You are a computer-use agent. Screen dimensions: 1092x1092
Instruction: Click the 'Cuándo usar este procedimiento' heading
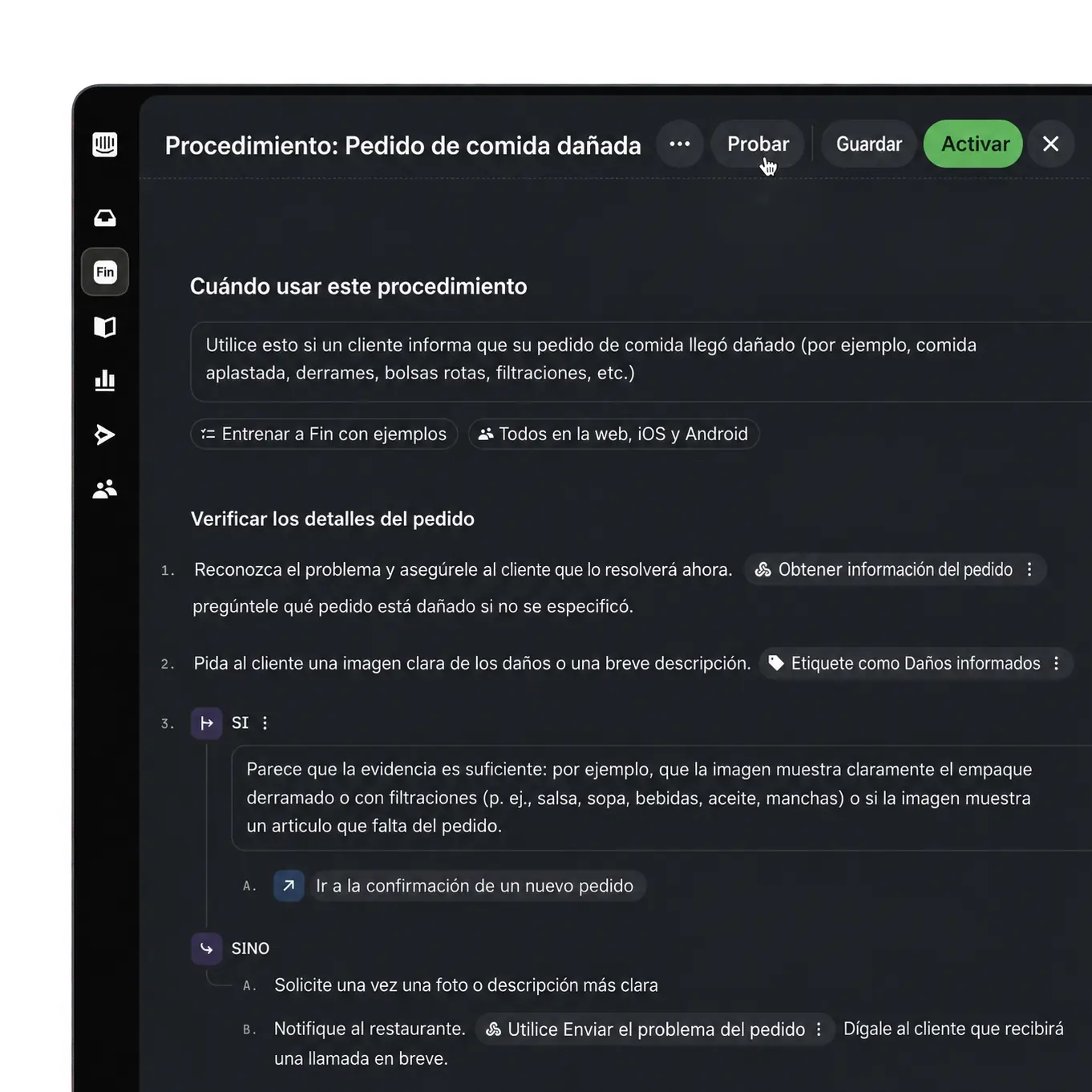pos(358,286)
